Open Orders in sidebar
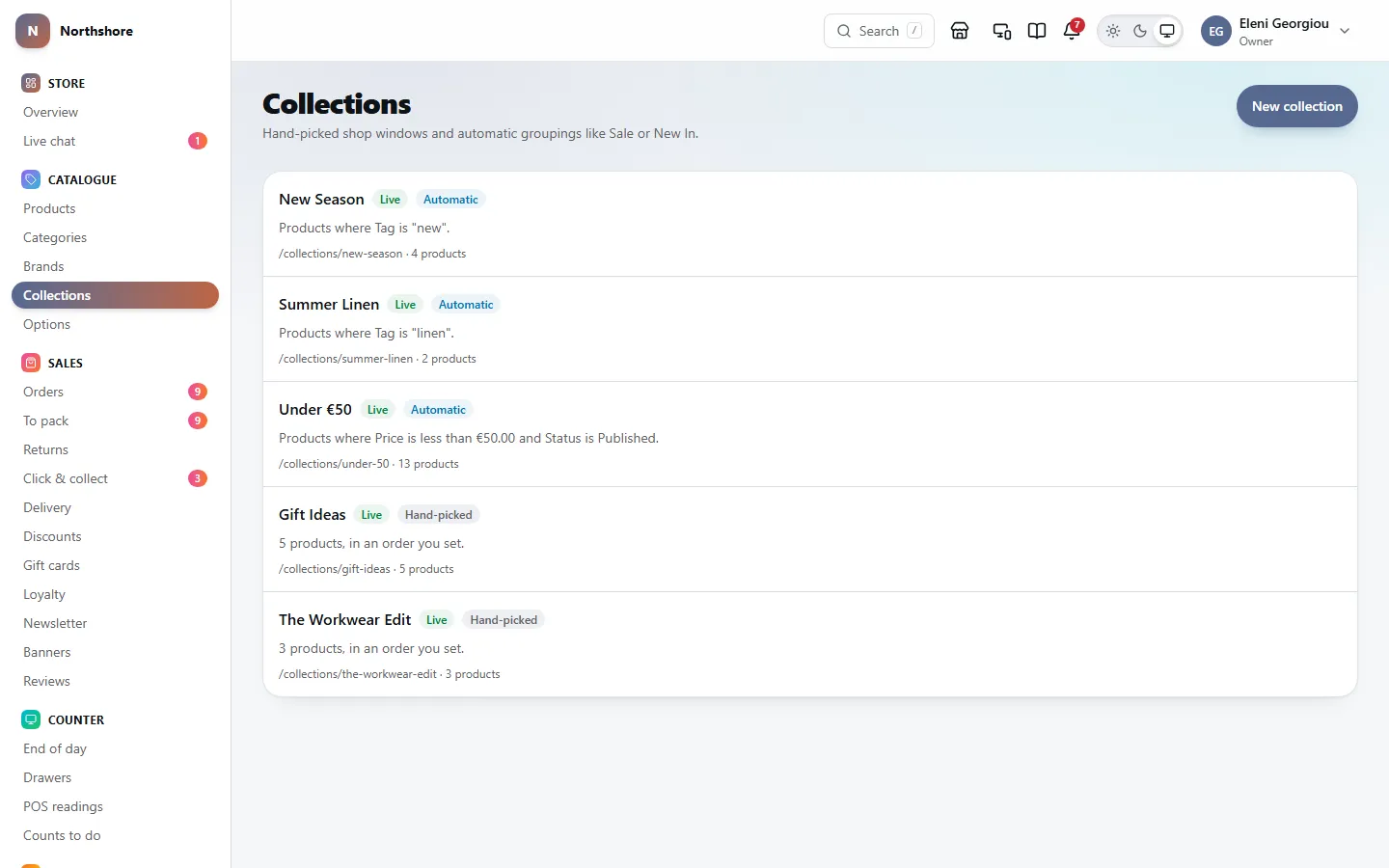Screen dimensions: 1389x868 point(115,392)
